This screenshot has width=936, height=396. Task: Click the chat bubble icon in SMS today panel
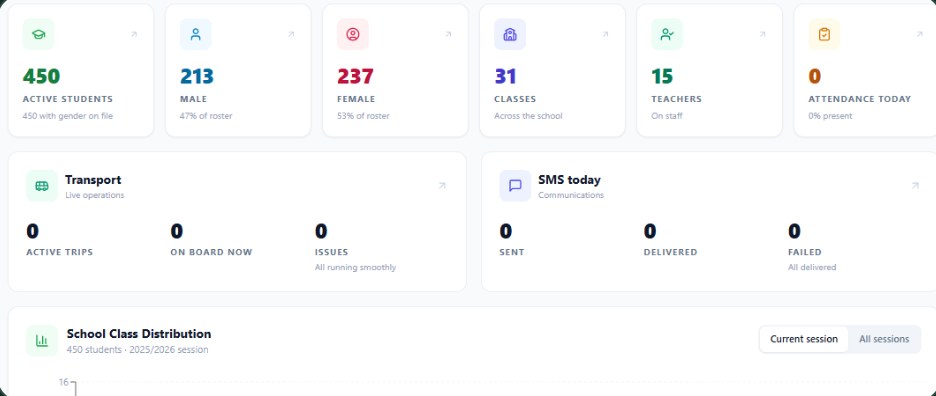coord(515,186)
